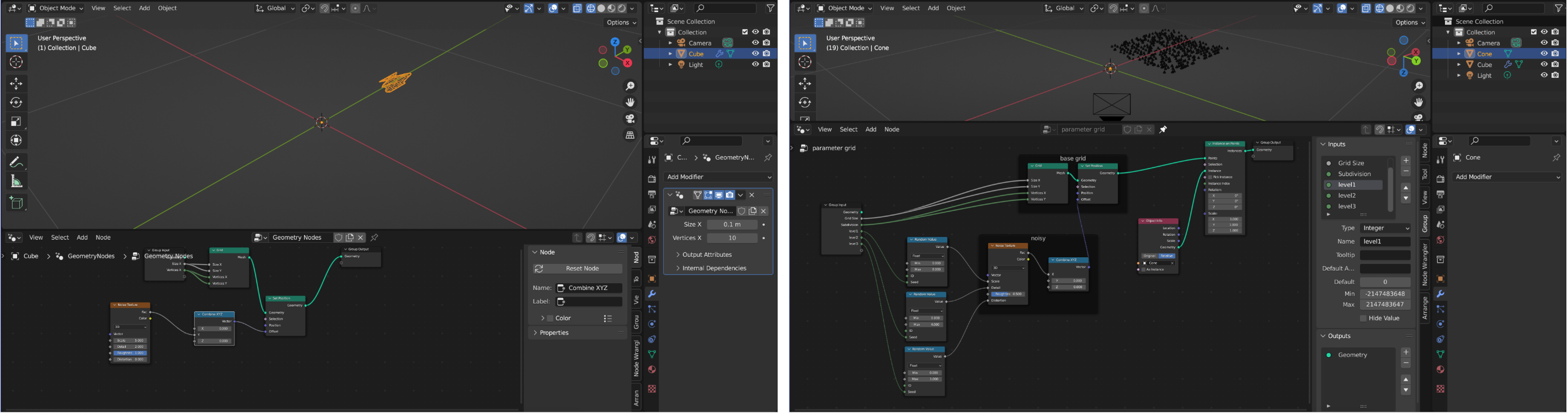Pin the parameter grid node tree
Image resolution: width=1568 pixels, height=413 pixels.
1163,130
